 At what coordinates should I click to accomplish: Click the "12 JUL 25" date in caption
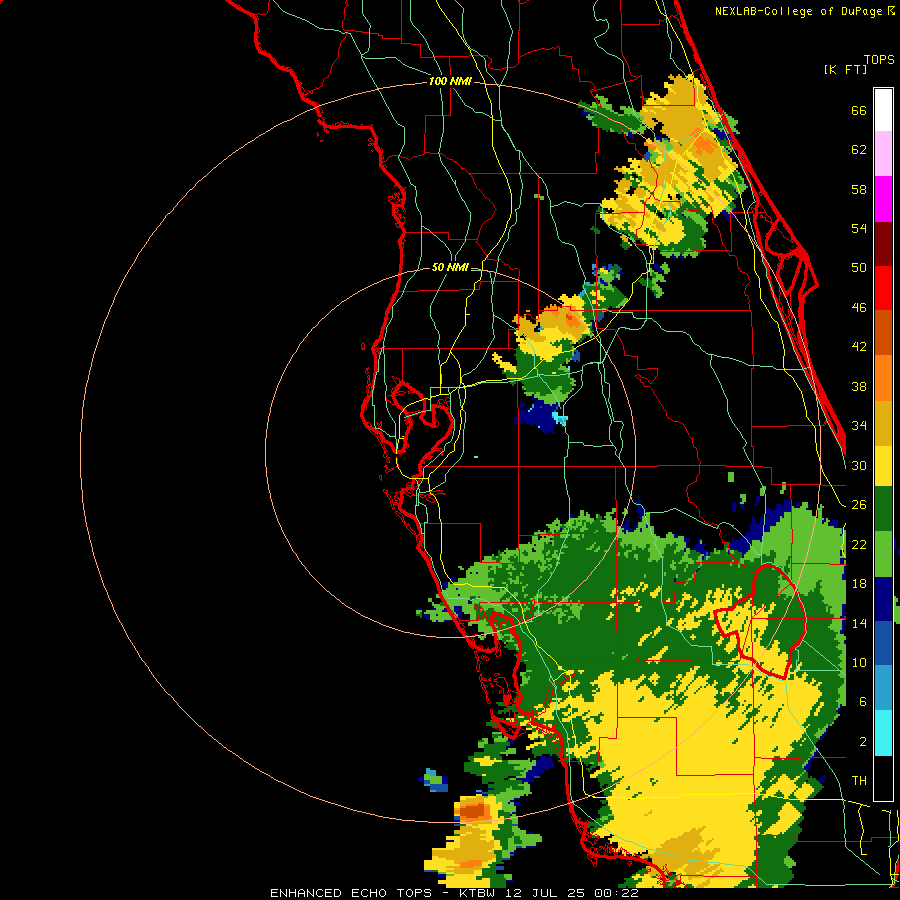click(544, 893)
